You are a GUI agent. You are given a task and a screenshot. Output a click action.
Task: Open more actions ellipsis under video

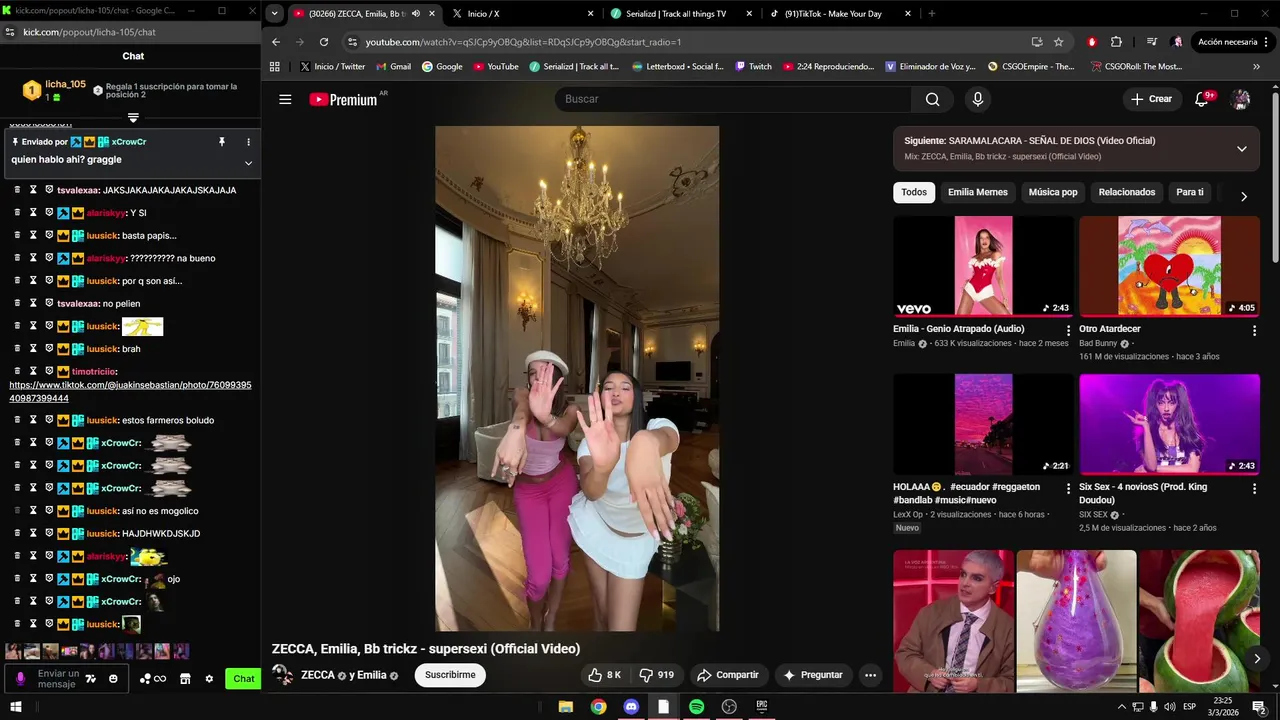[x=870, y=675]
